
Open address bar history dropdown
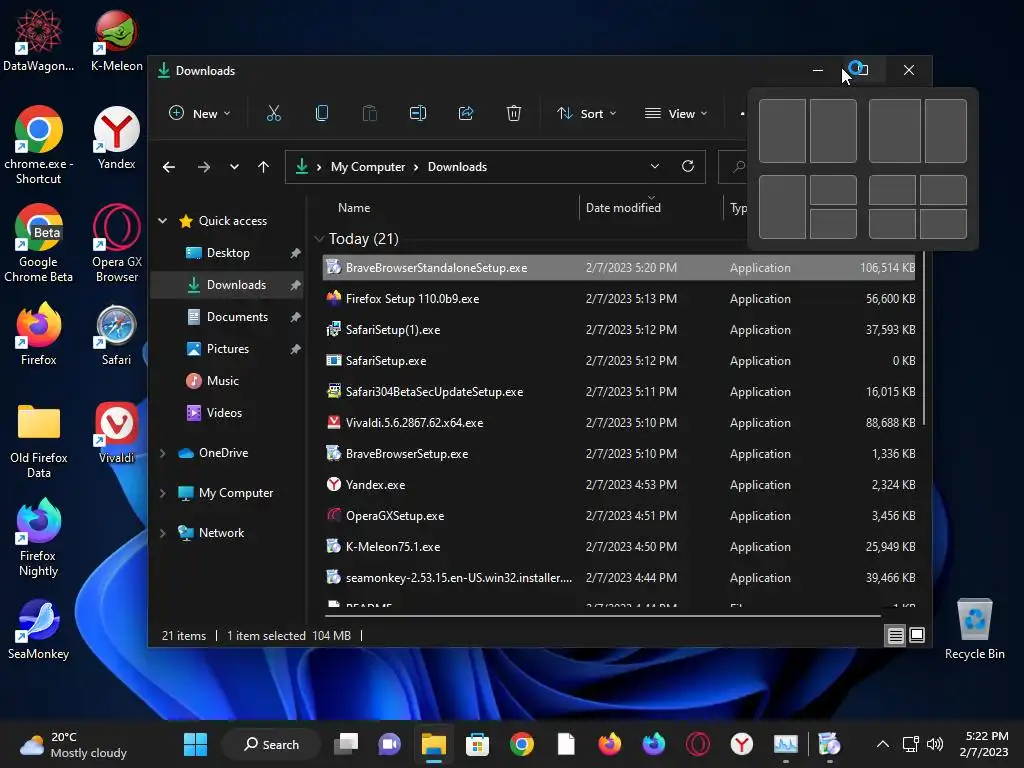(x=654, y=167)
